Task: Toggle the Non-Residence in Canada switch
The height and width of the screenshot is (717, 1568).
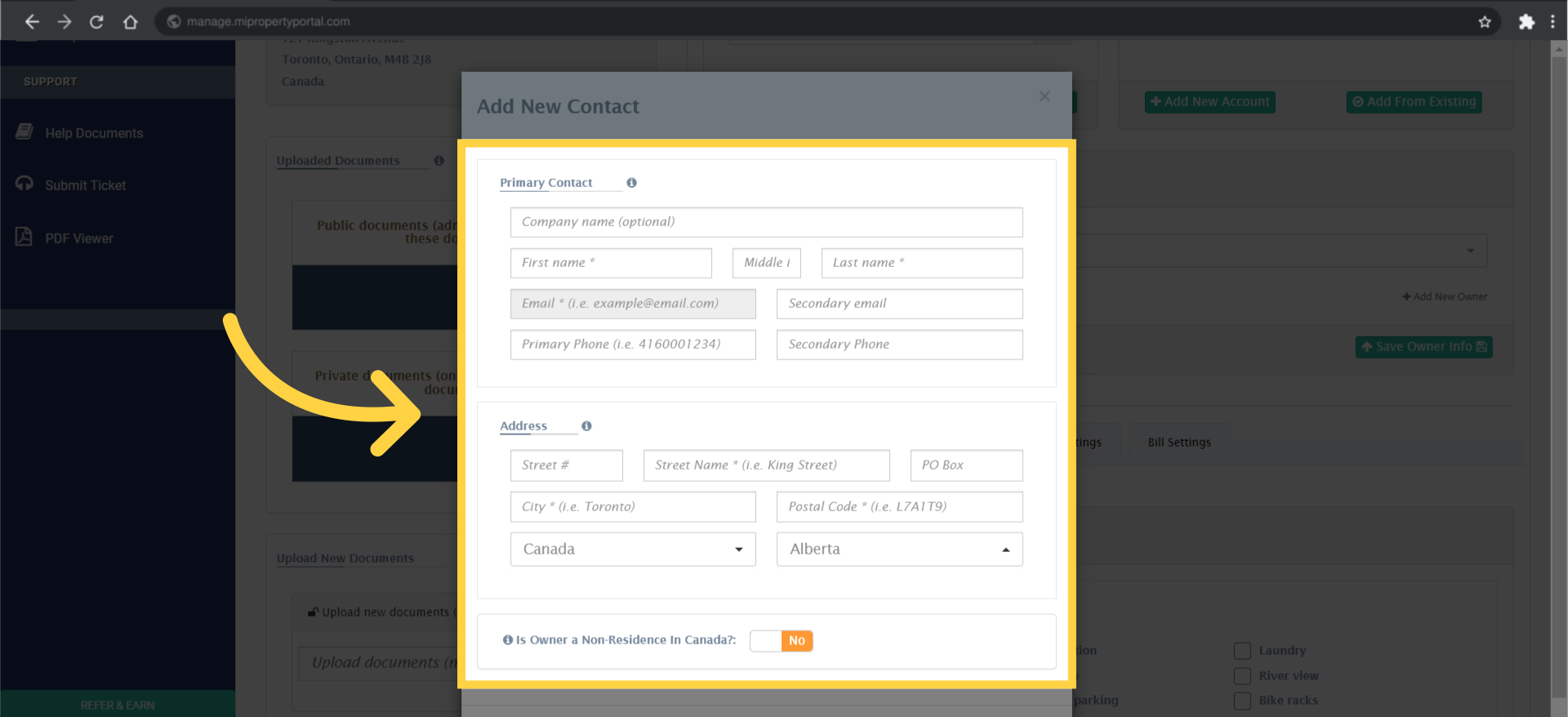Action: pos(781,641)
